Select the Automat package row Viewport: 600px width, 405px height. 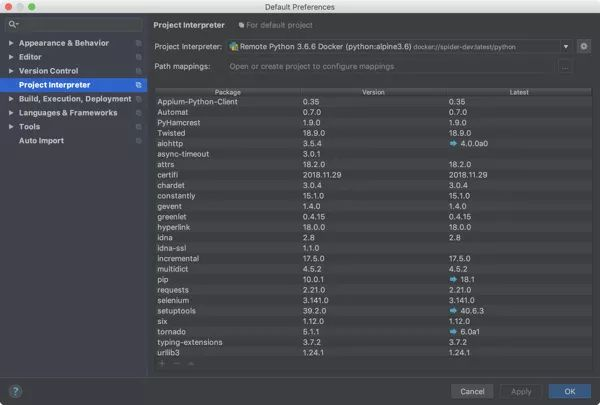point(373,112)
